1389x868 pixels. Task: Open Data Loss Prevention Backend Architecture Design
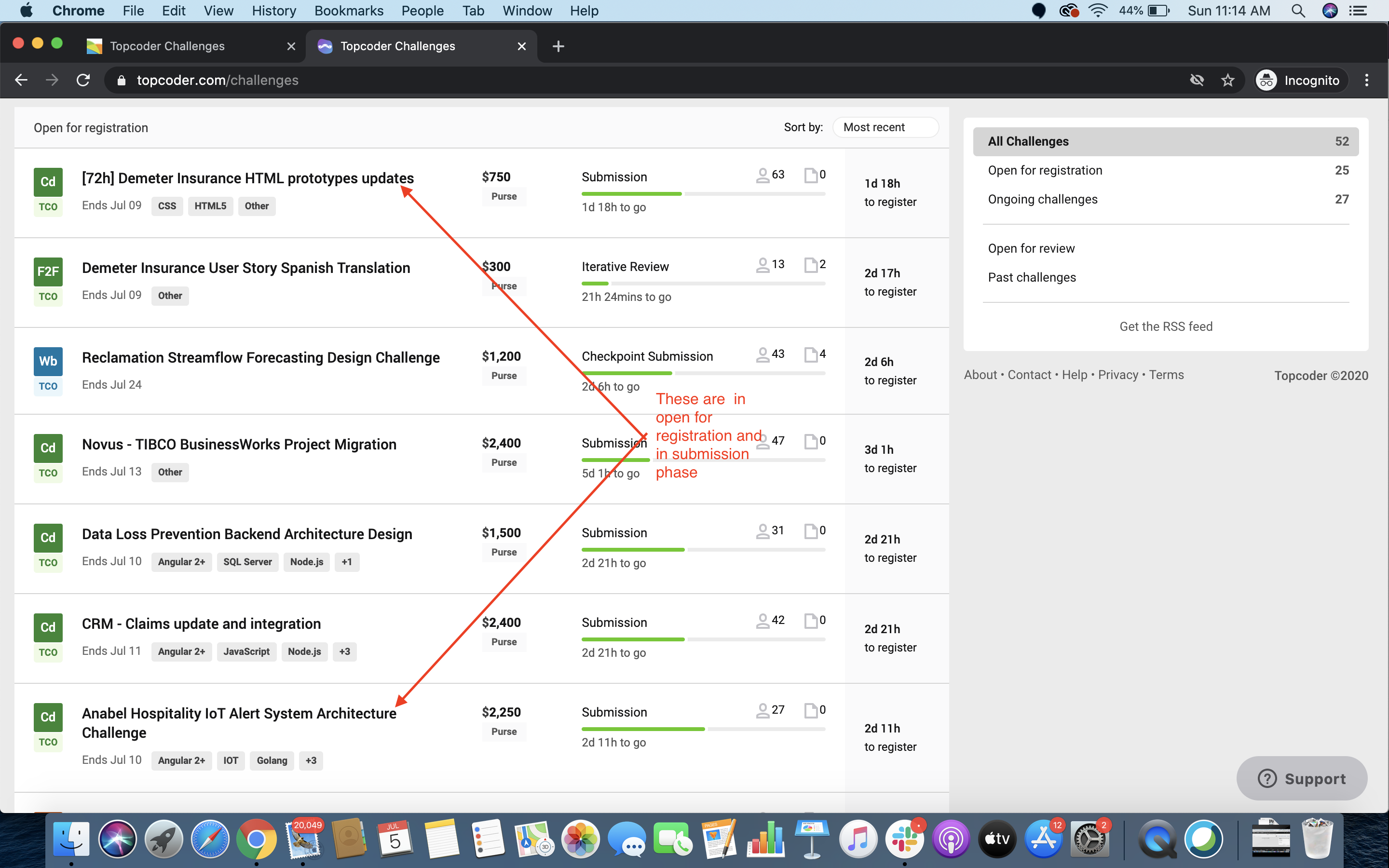[247, 534]
